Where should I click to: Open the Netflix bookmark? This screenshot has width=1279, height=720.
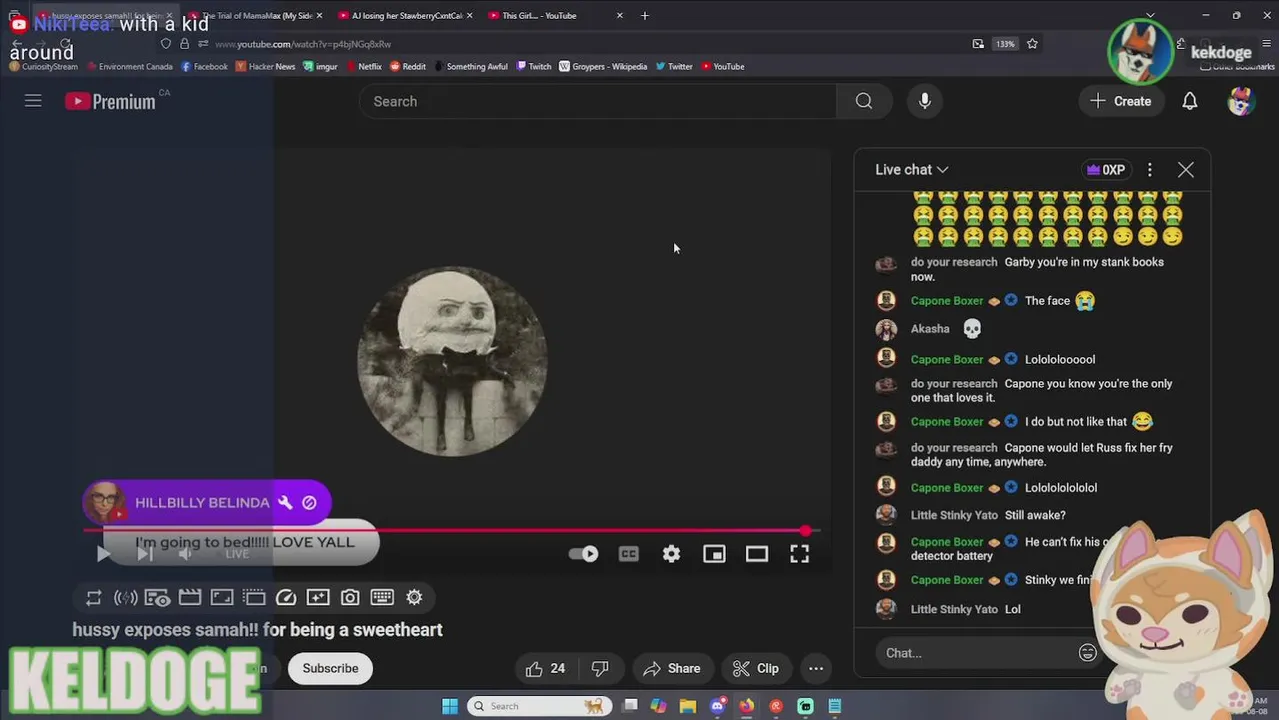(x=364, y=67)
